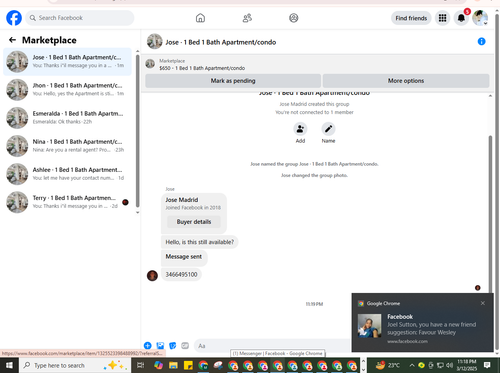Click the conversation info icon
The image size is (500, 373).
pyautogui.click(x=481, y=41)
